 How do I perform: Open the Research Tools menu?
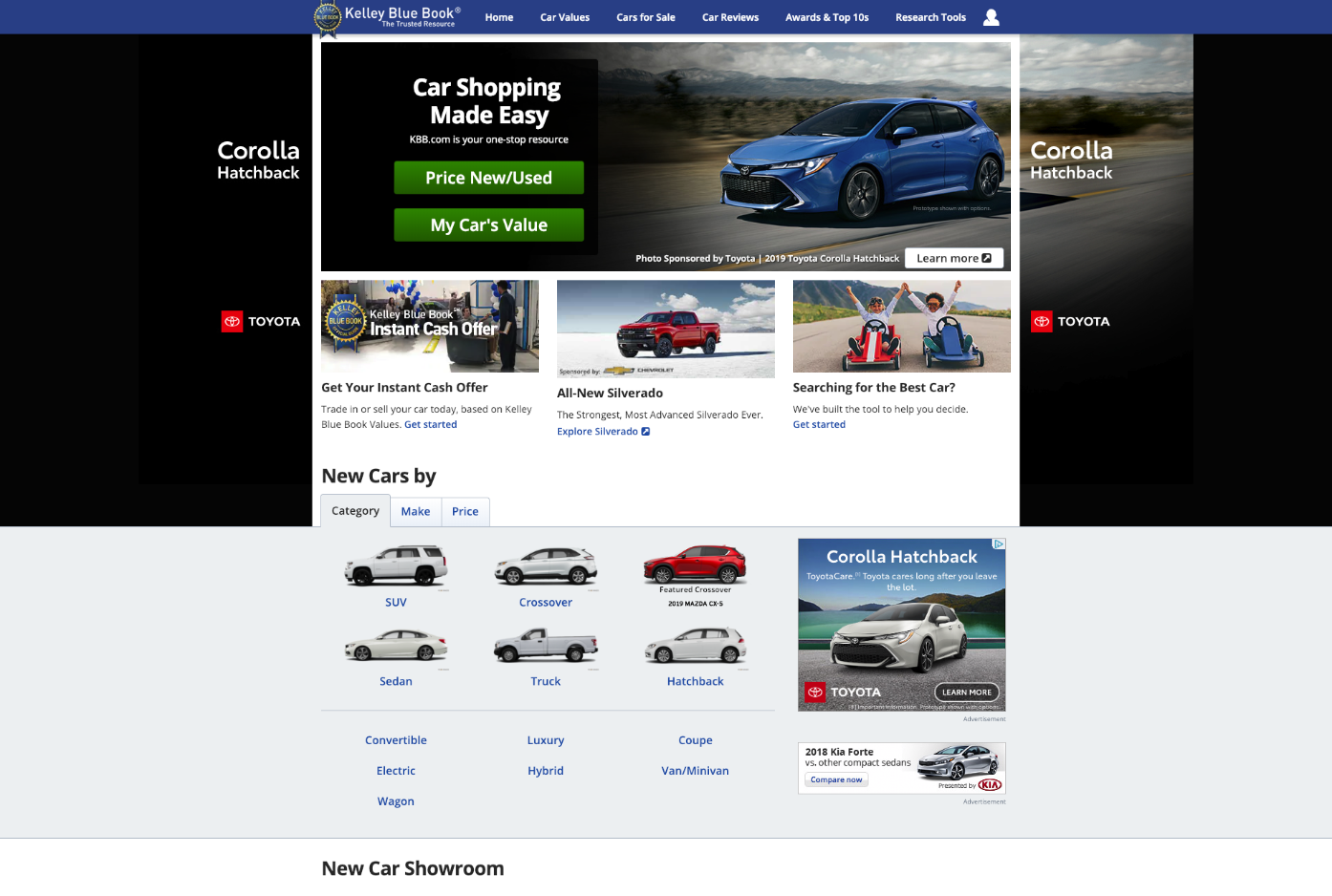coord(930,17)
